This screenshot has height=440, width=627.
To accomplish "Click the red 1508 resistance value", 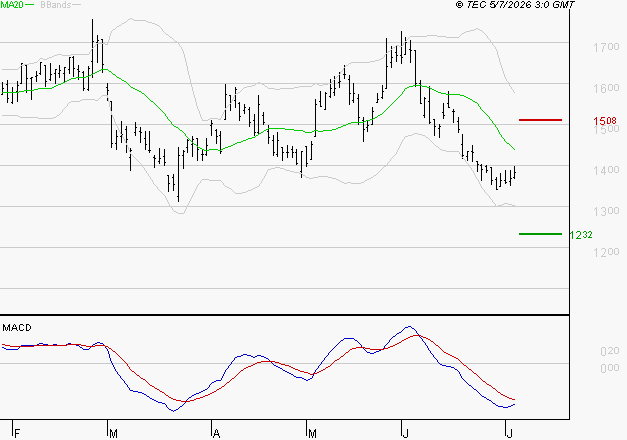I will pos(605,121).
